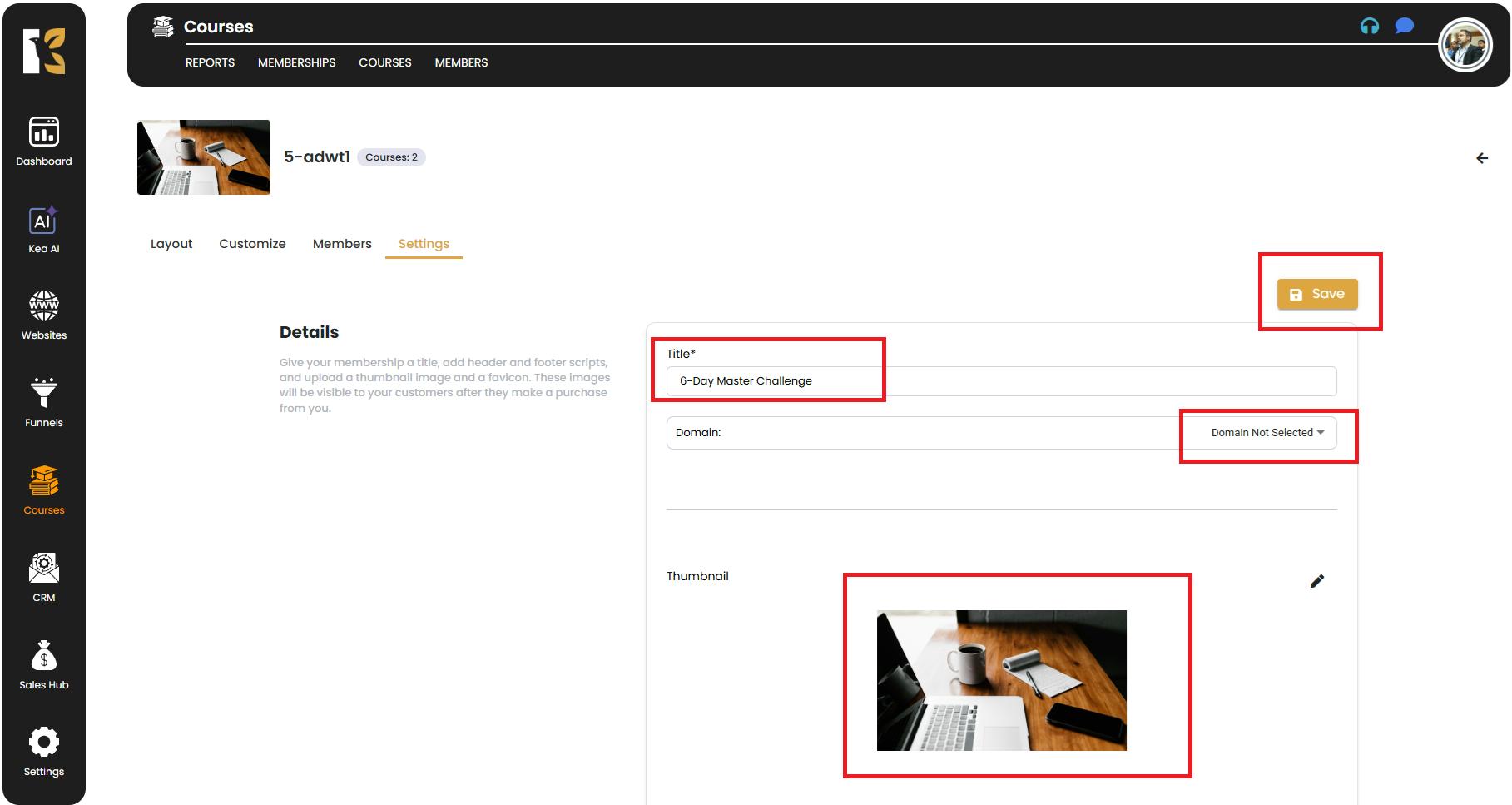This screenshot has height=805, width=1512.
Task: Click into the Title input field
Action: pyautogui.click(x=1000, y=381)
